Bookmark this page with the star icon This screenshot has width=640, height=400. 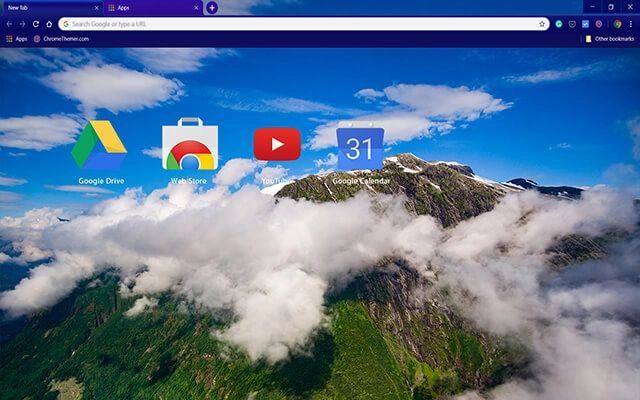tap(542, 24)
